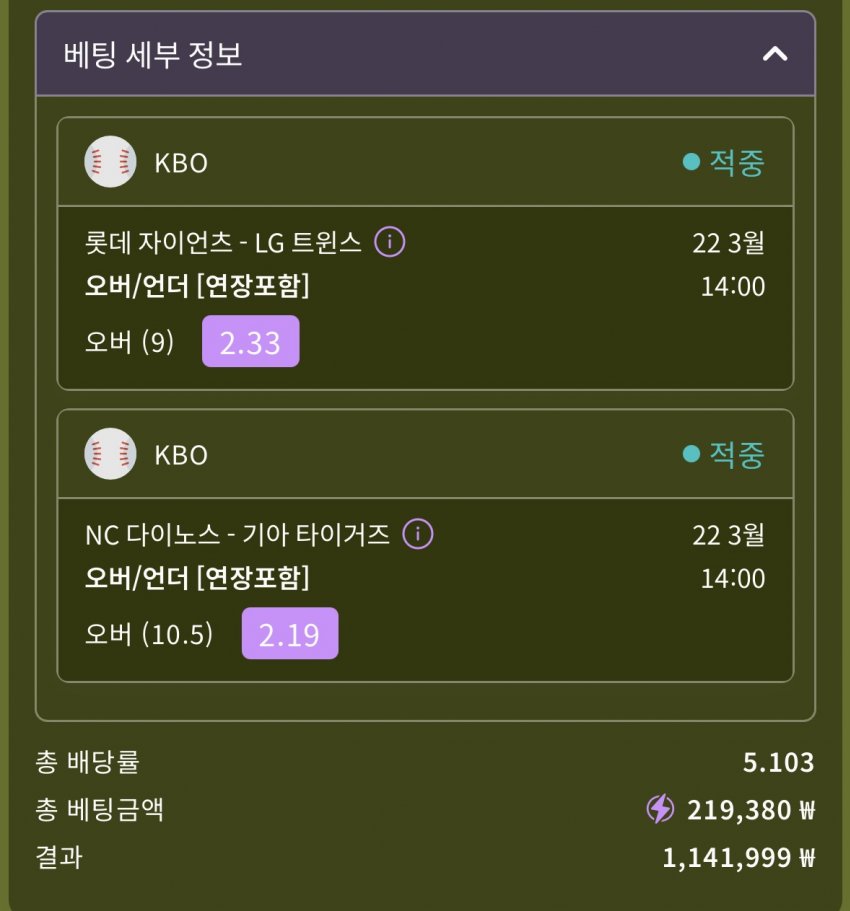The height and width of the screenshot is (911, 850).
Task: Open the NC 다이노스 - 기아 타이거즈 match
Action: [x=238, y=535]
